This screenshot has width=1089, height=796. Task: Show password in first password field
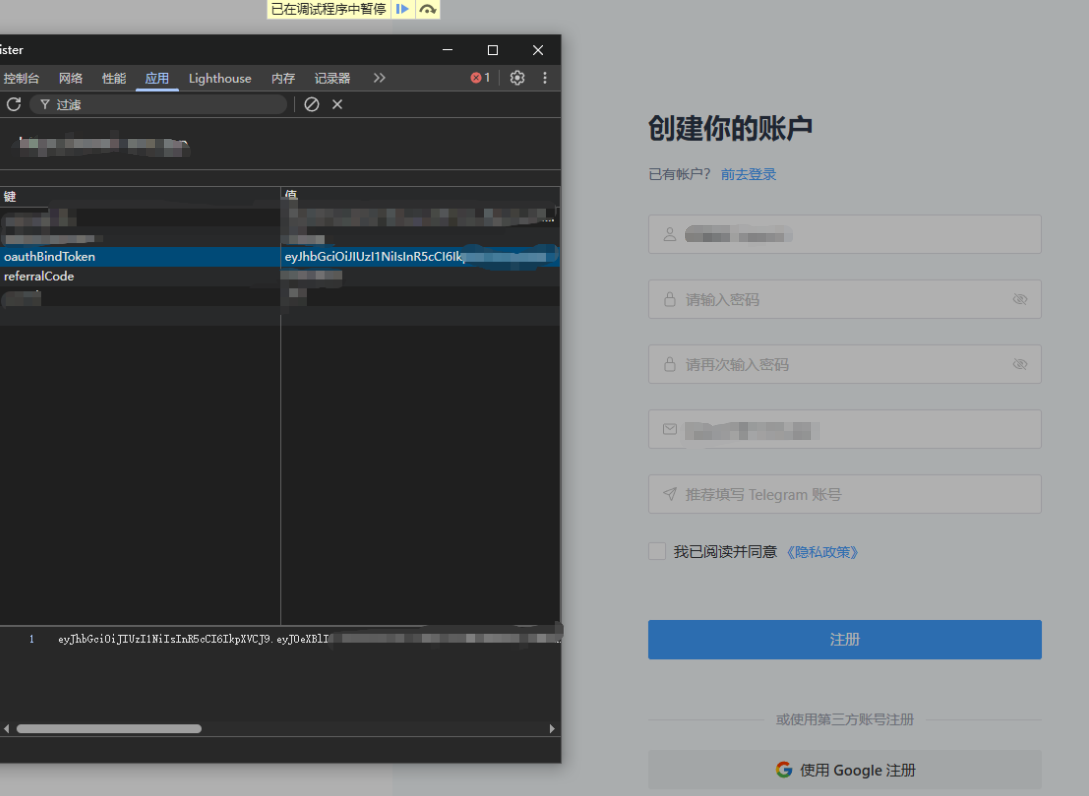pos(1020,299)
